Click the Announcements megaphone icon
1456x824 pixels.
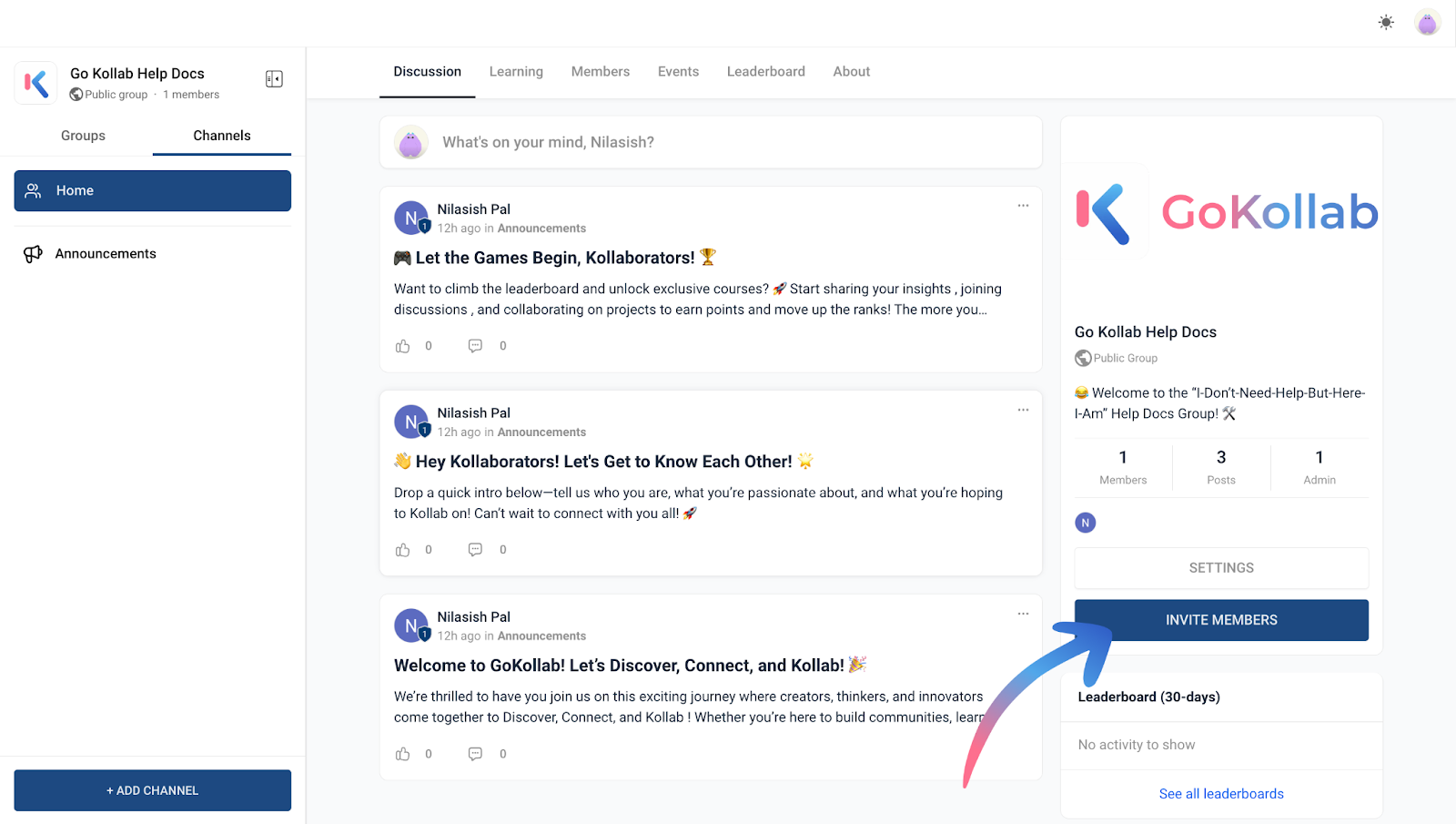[x=33, y=254]
